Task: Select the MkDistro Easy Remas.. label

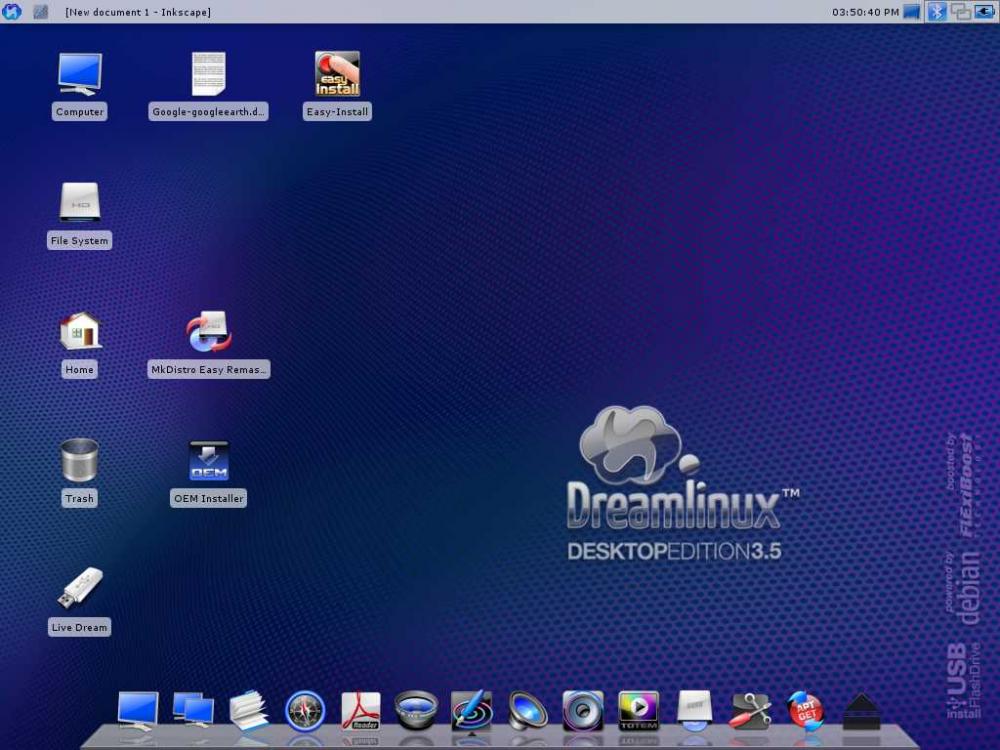Action: 209,369
